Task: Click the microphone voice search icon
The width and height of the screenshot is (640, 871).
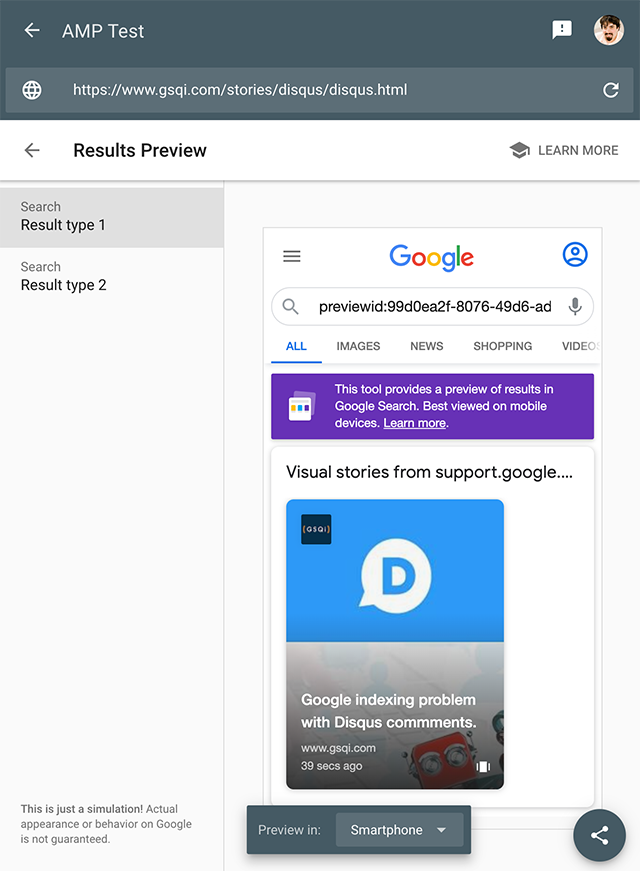Action: click(575, 307)
